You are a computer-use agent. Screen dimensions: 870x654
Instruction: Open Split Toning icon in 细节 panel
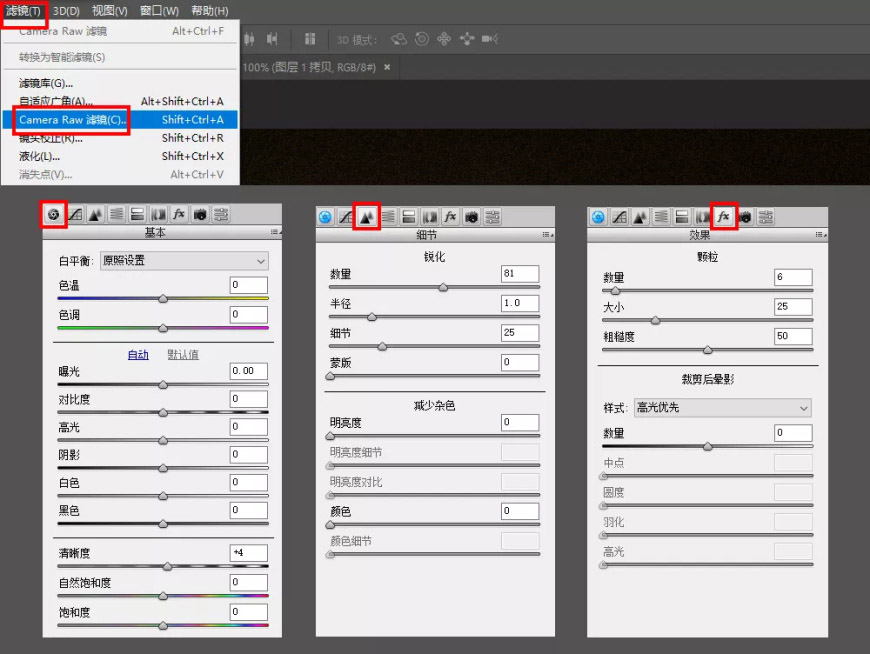pos(409,217)
